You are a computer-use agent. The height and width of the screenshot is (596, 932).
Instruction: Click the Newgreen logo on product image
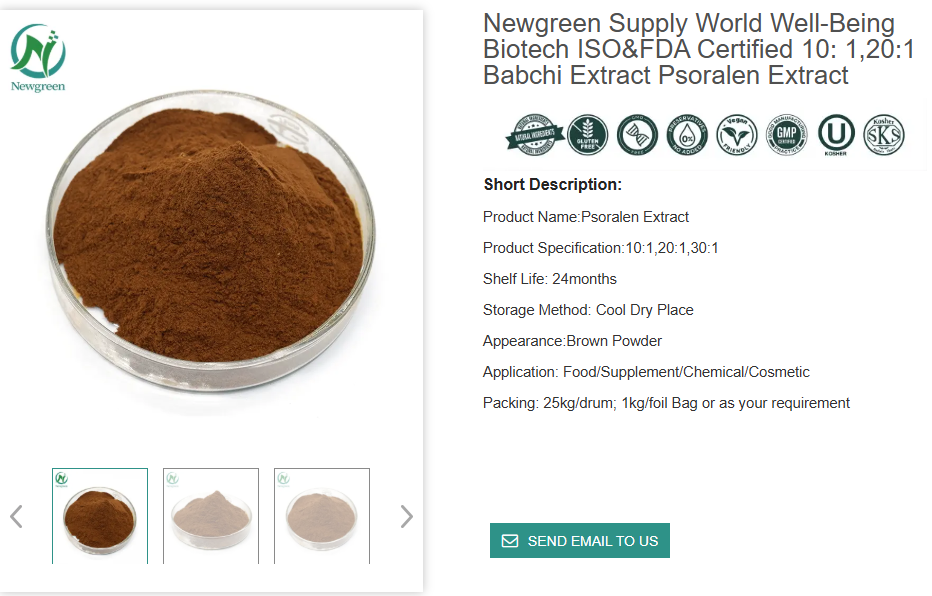click(38, 58)
